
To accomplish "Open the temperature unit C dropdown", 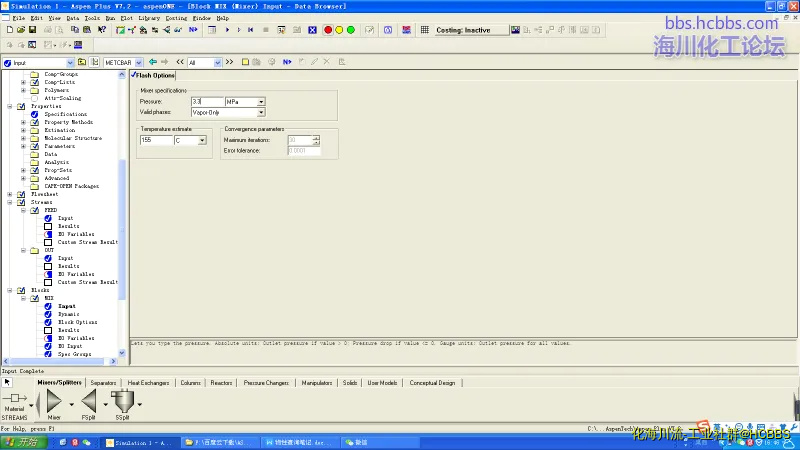I will pyautogui.click(x=202, y=140).
